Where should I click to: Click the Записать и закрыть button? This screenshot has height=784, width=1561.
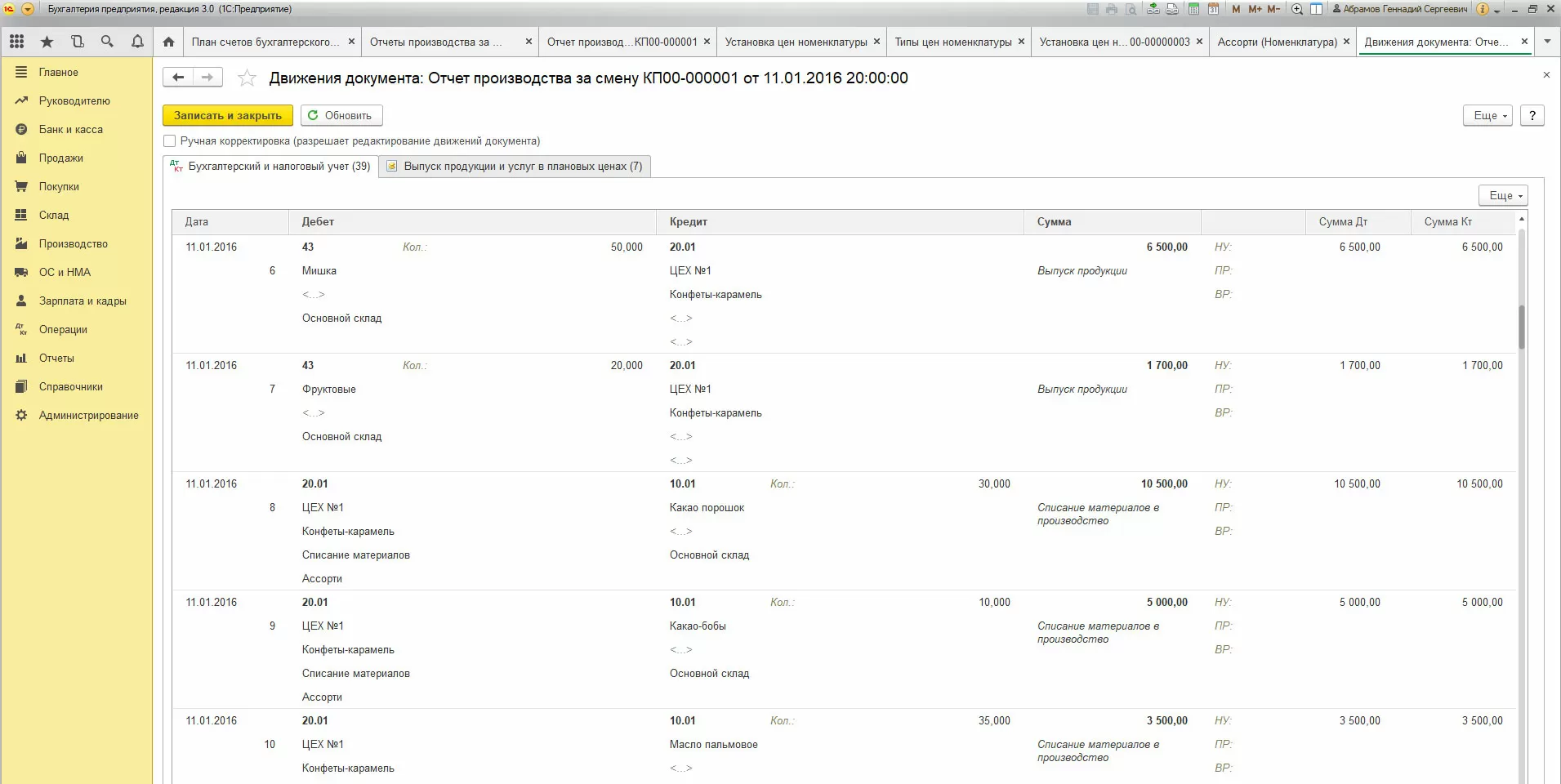[228, 115]
